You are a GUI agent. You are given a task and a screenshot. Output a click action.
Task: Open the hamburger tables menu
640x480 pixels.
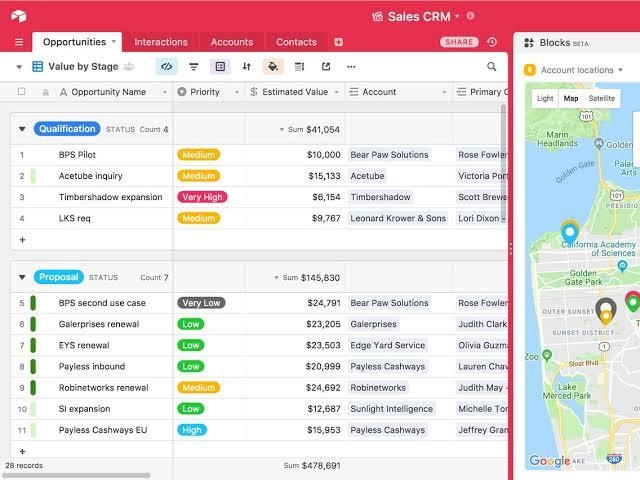pyautogui.click(x=19, y=42)
